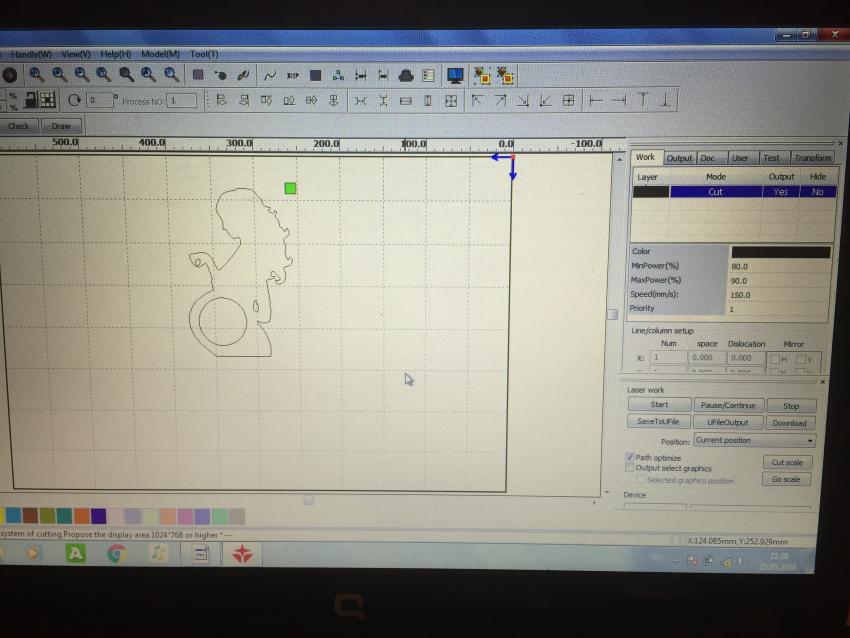The height and width of the screenshot is (638, 850).
Task: Click the red star application icon in taskbar
Action: (x=242, y=554)
